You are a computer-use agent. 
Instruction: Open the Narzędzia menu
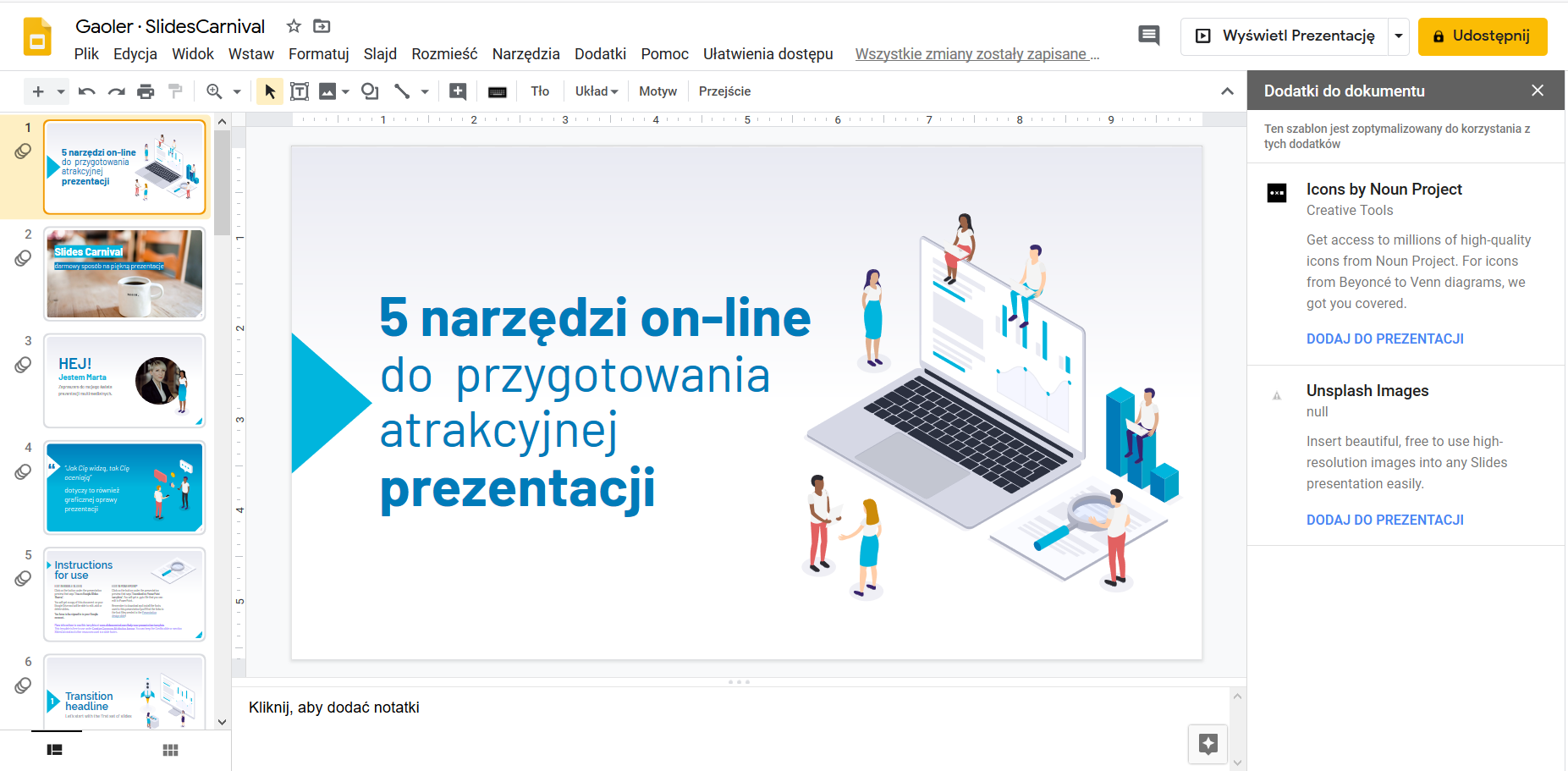[x=525, y=54]
